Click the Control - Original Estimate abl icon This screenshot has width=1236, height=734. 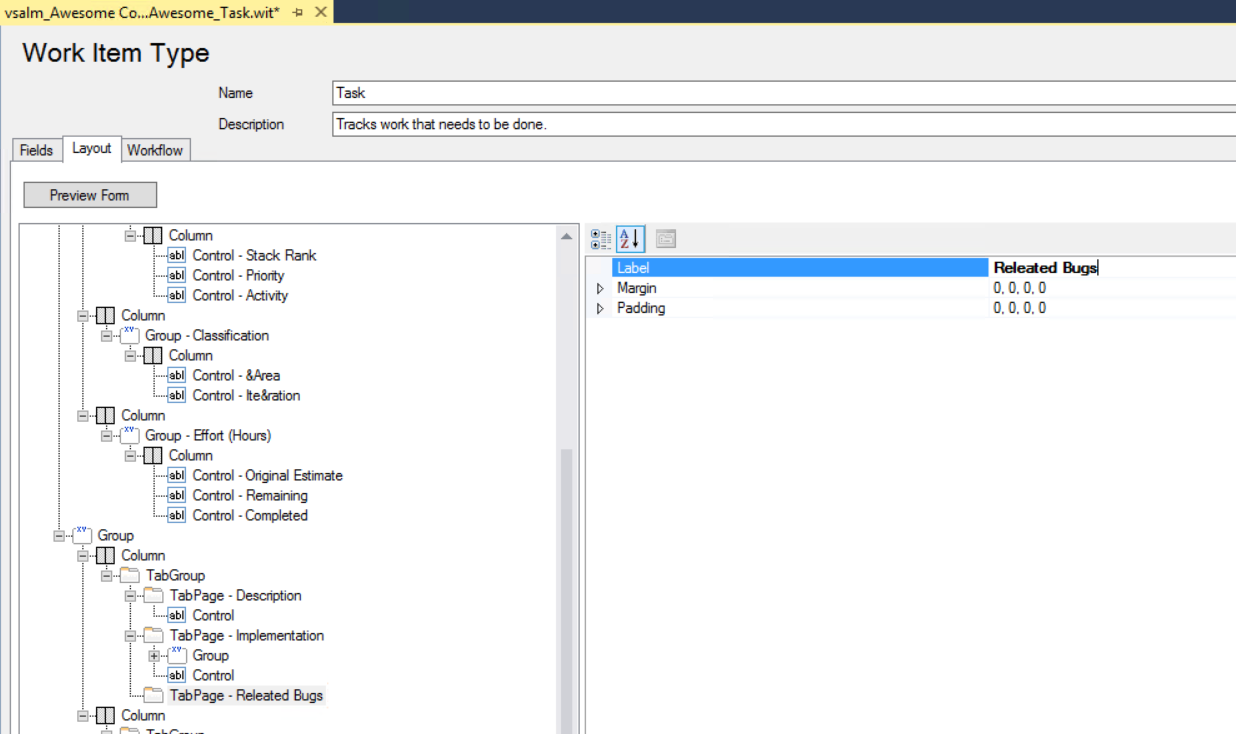176,475
